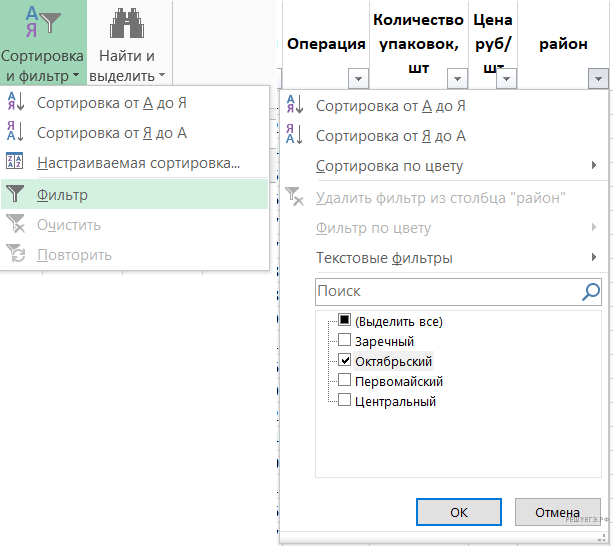
Task: Check the Центральный checkbox
Action: (x=345, y=401)
